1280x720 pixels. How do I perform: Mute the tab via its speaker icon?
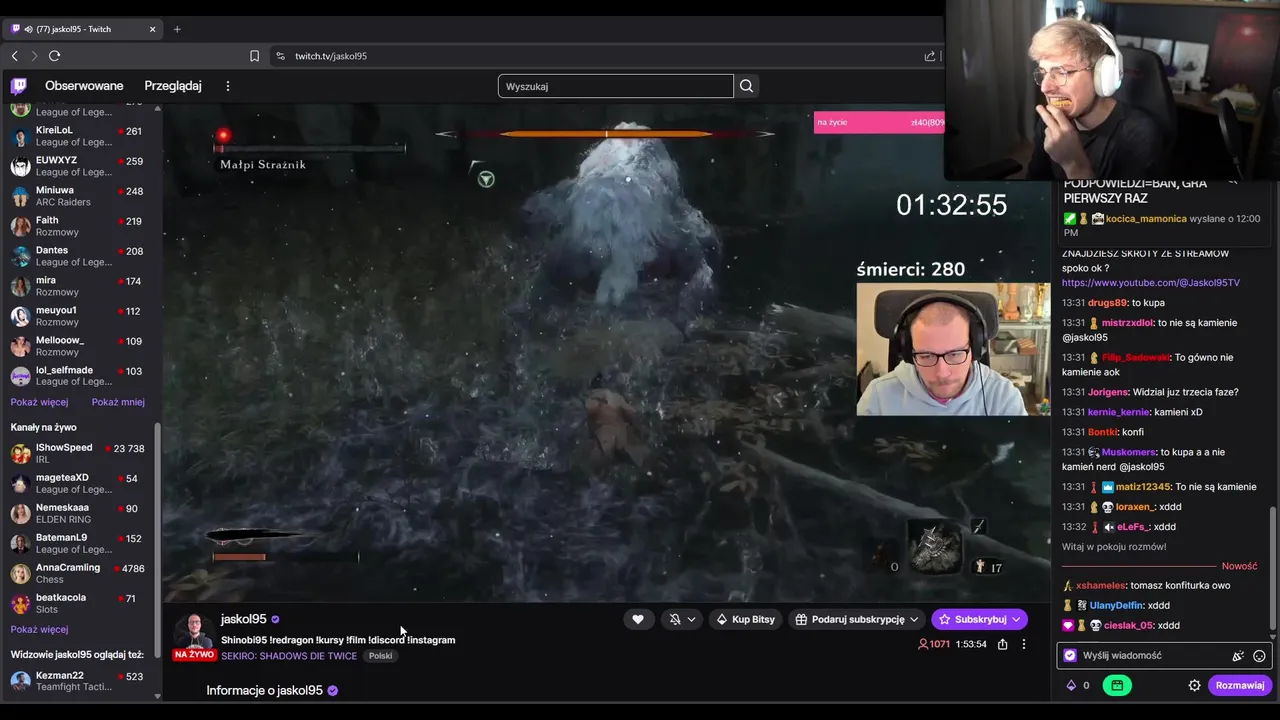point(26,29)
